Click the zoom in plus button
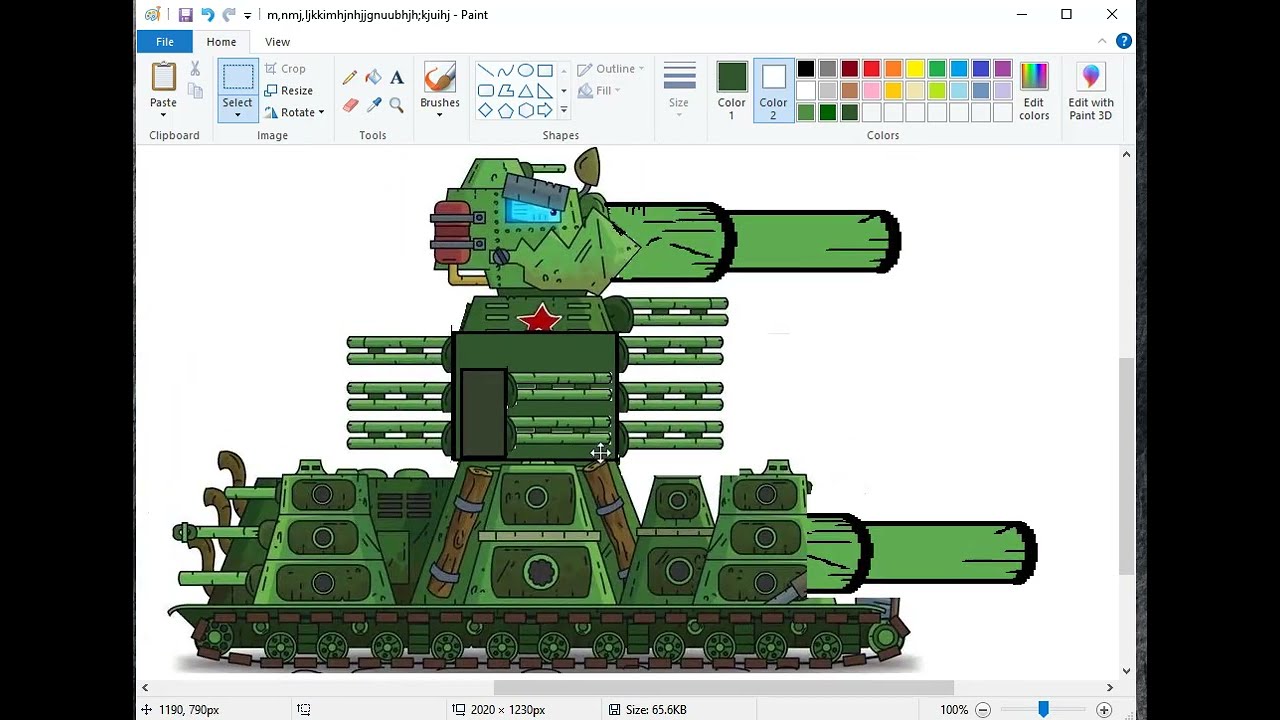Screen dimensions: 1280x720 [1104, 710]
